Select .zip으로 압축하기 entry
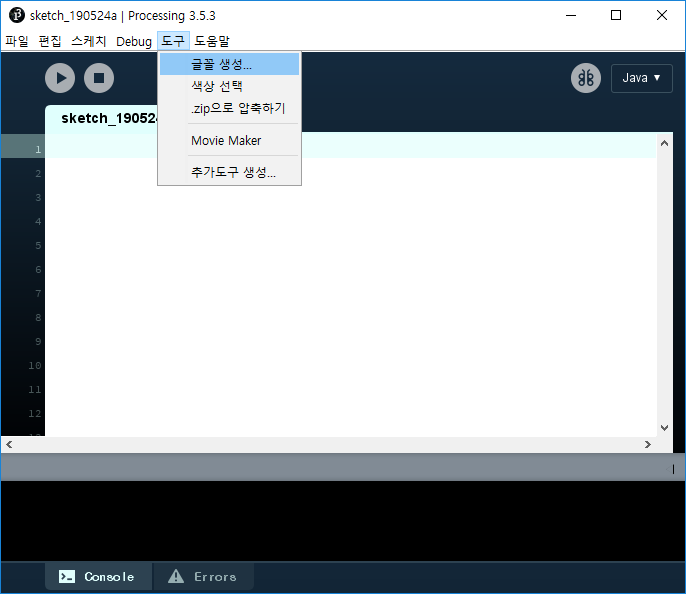 pos(229,108)
